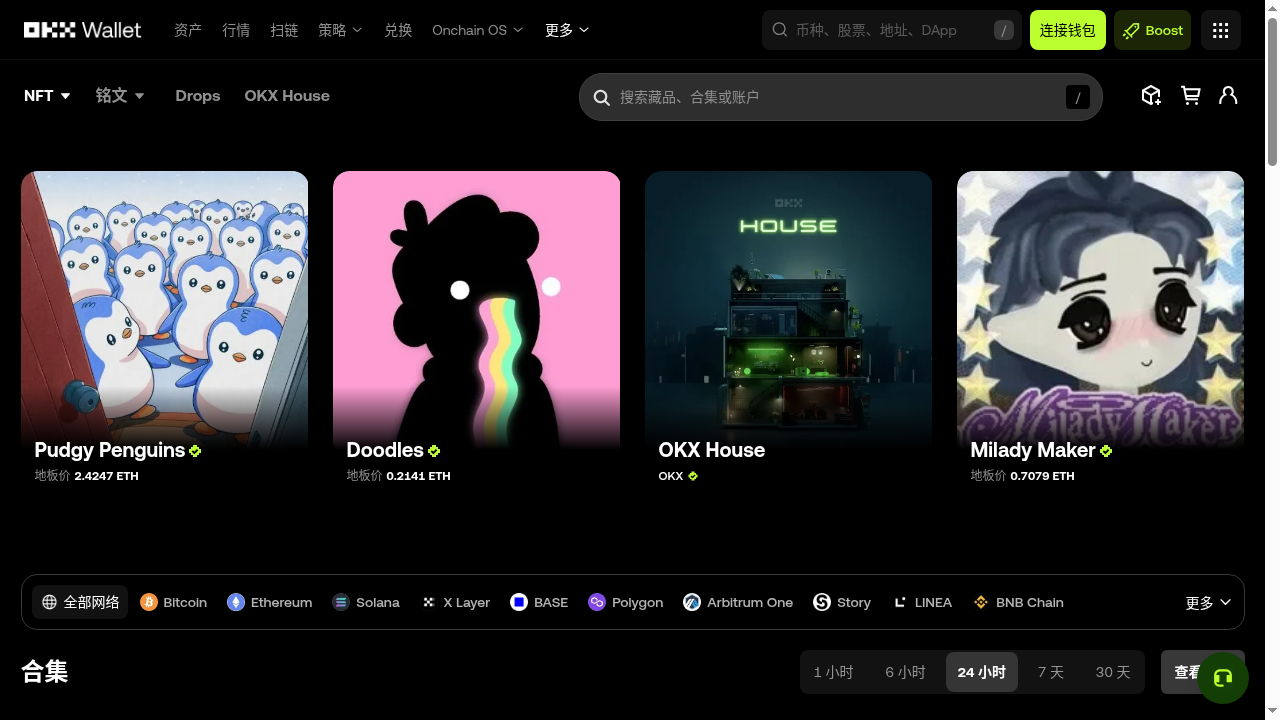Select the Polygon network filter
Viewport: 1280px width, 720px height.
pos(626,602)
